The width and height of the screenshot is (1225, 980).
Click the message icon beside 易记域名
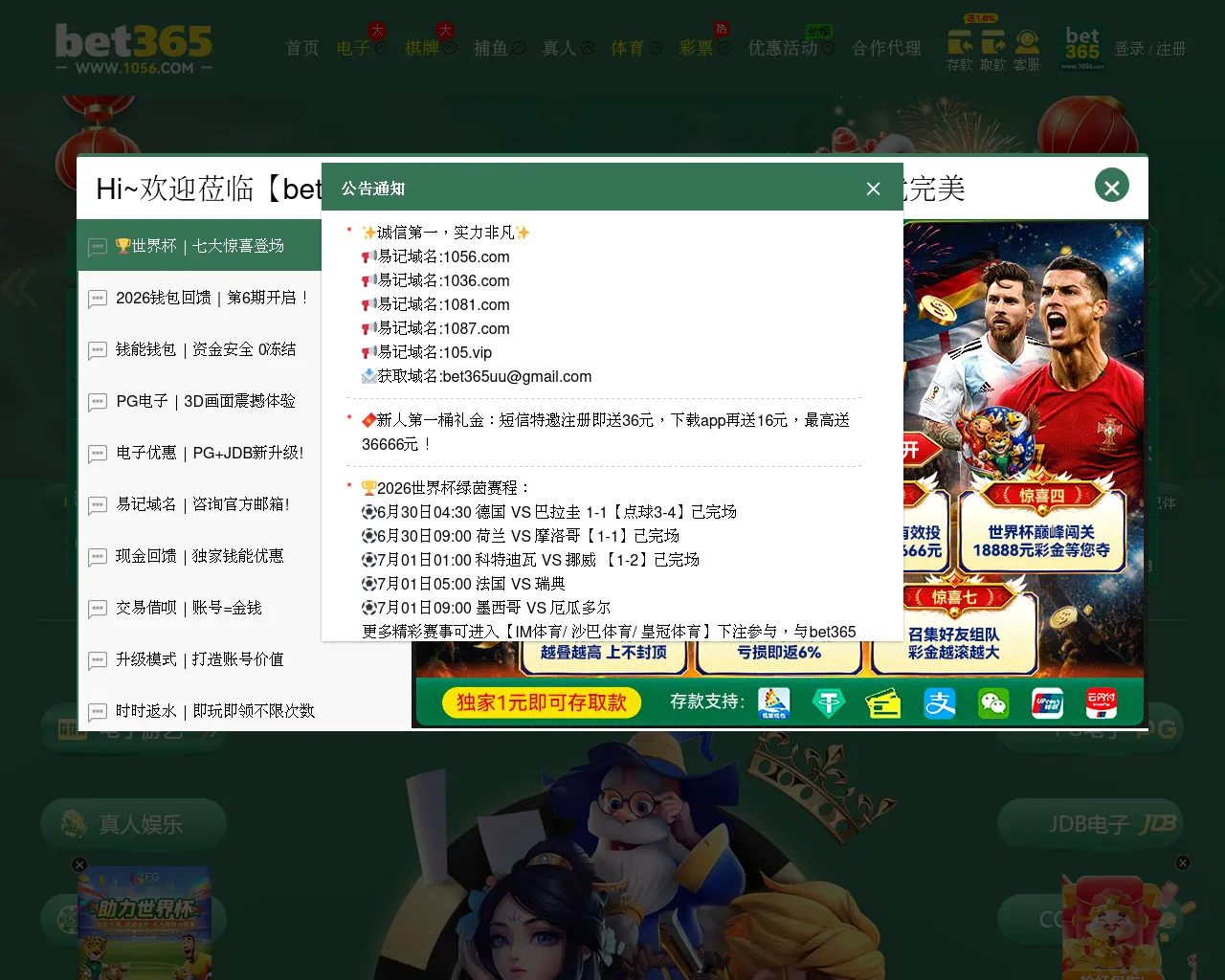coord(97,505)
